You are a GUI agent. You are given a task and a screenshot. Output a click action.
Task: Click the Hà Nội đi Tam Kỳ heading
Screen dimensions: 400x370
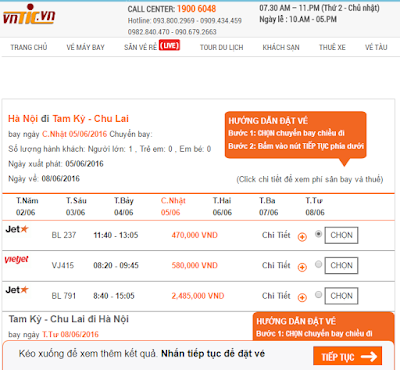click(x=68, y=119)
